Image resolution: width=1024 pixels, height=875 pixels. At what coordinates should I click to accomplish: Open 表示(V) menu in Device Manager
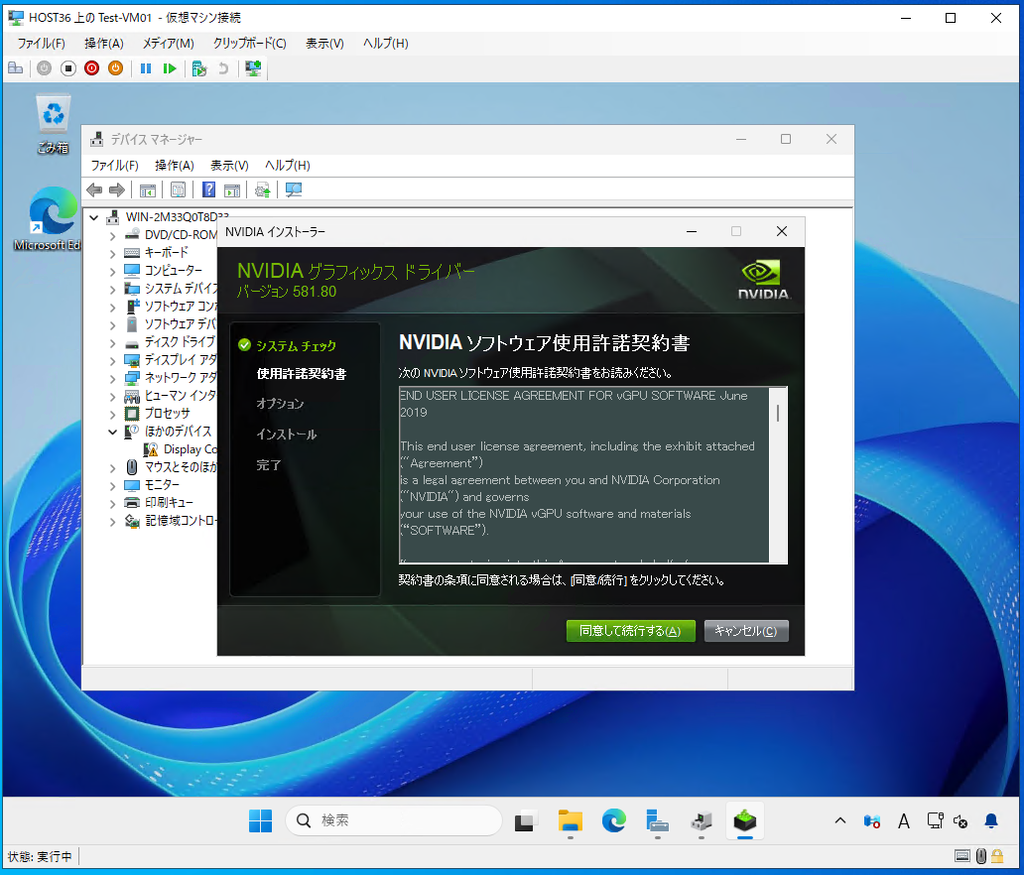229,165
